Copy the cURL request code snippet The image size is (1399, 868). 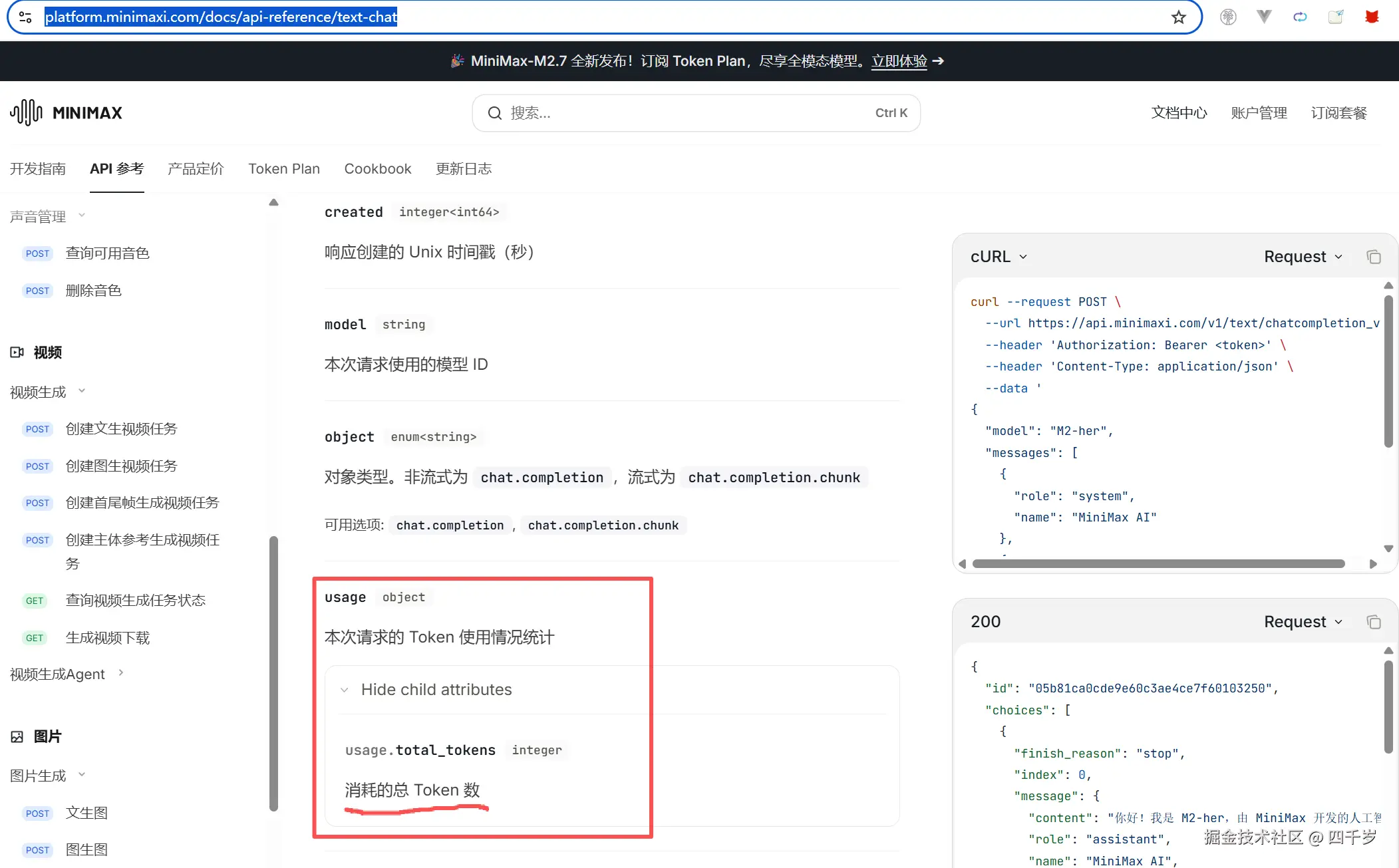point(1374,257)
